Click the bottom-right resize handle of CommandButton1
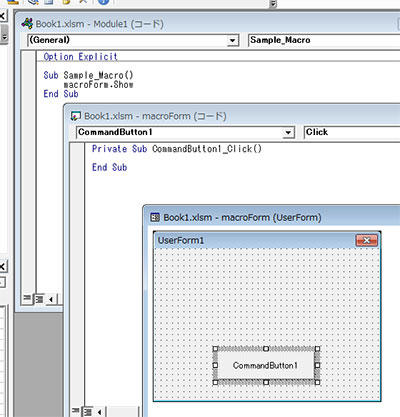The image size is (400, 417). (x=317, y=382)
